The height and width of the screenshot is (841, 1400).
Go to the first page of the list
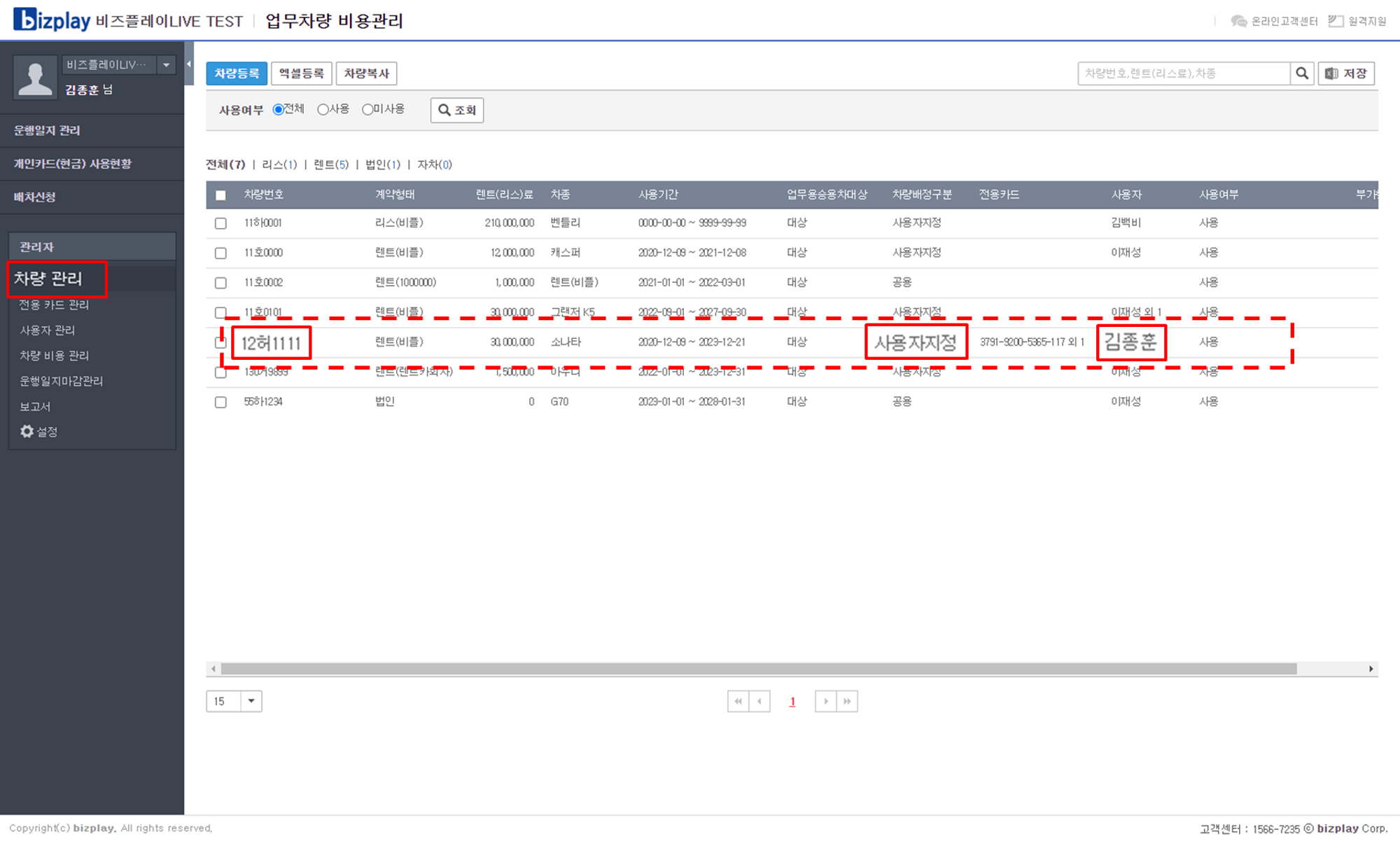pos(738,701)
